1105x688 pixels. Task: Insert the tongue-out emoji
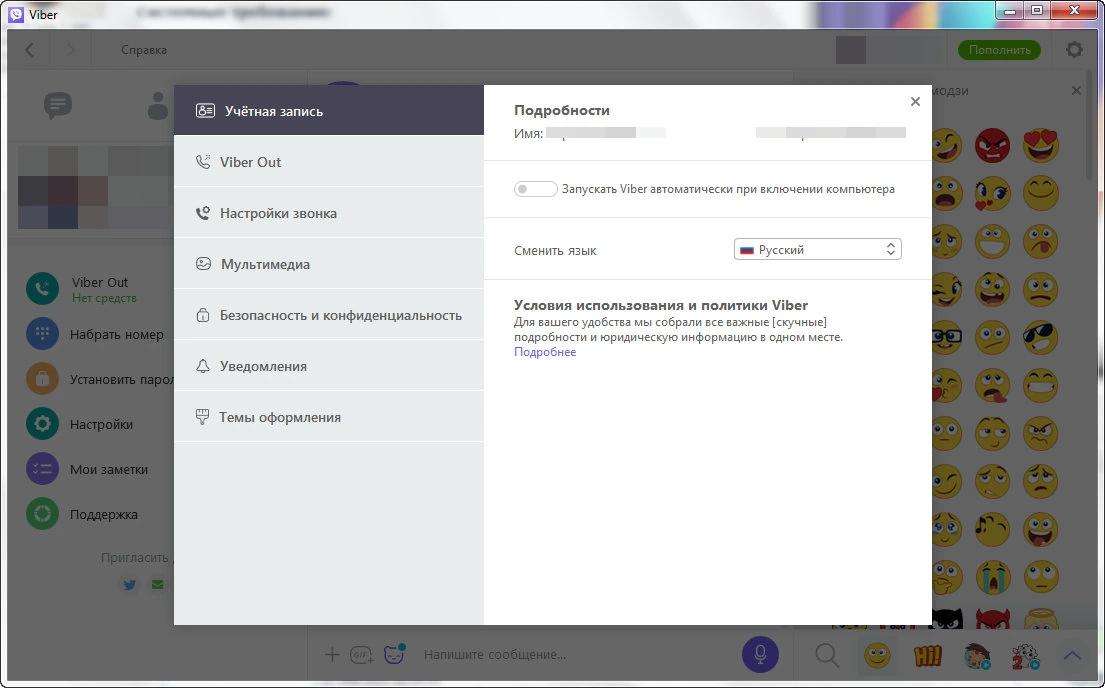coord(1041,241)
